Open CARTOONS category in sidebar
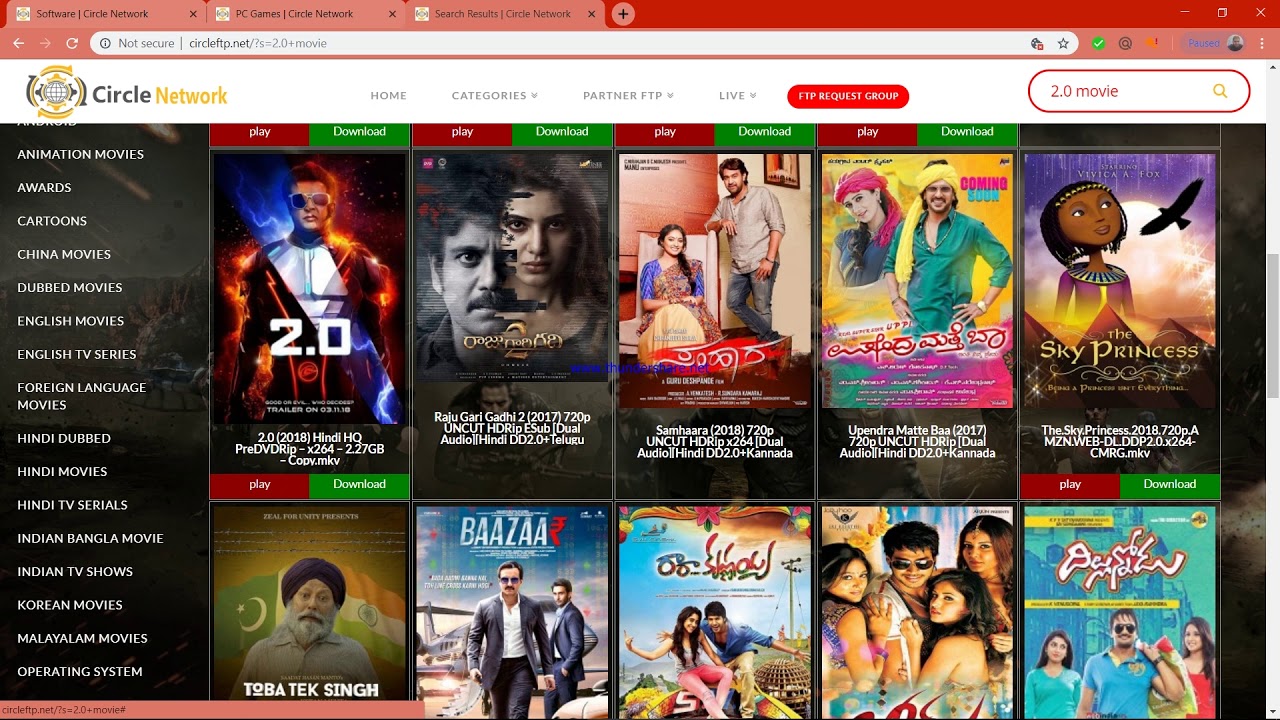 coord(52,221)
